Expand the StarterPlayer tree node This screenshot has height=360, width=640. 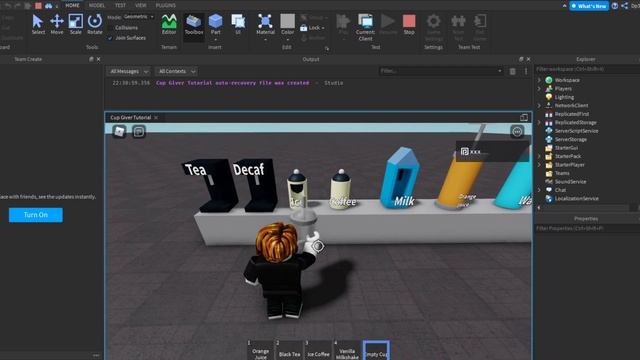tap(539, 164)
